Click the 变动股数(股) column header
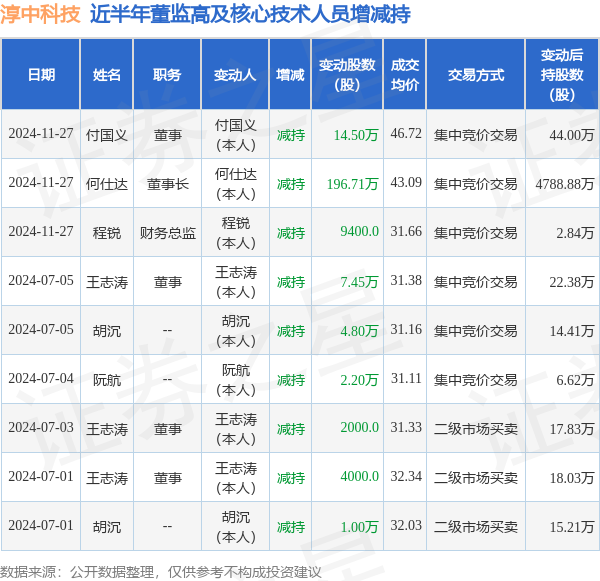Screen dimensions: 600x581 pos(347,74)
